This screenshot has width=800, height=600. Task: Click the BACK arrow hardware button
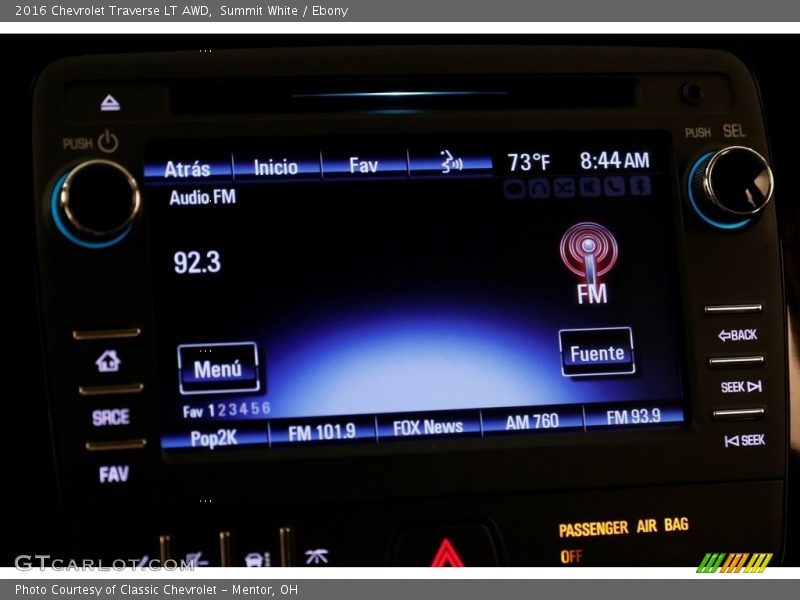738,335
